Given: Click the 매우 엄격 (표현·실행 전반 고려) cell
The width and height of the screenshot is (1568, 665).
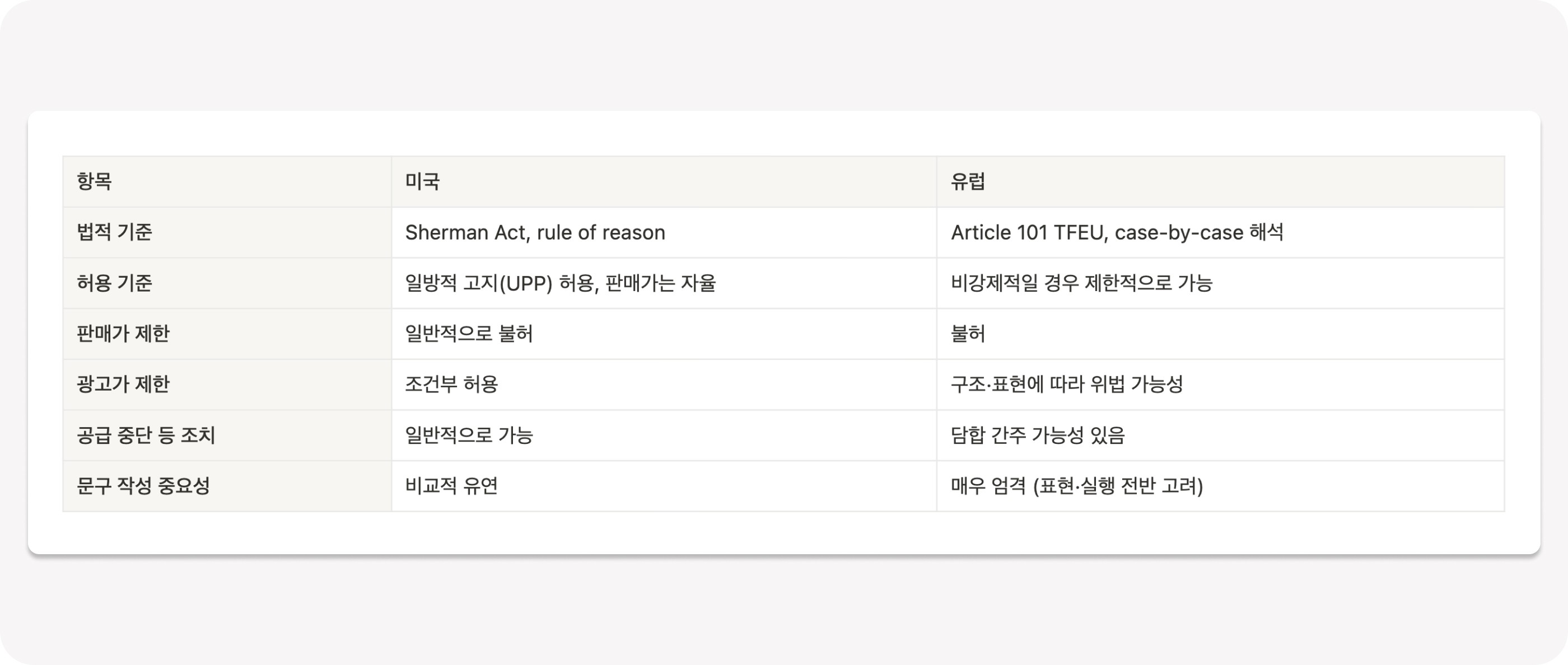Looking at the screenshot, I should pos(1220,485).
